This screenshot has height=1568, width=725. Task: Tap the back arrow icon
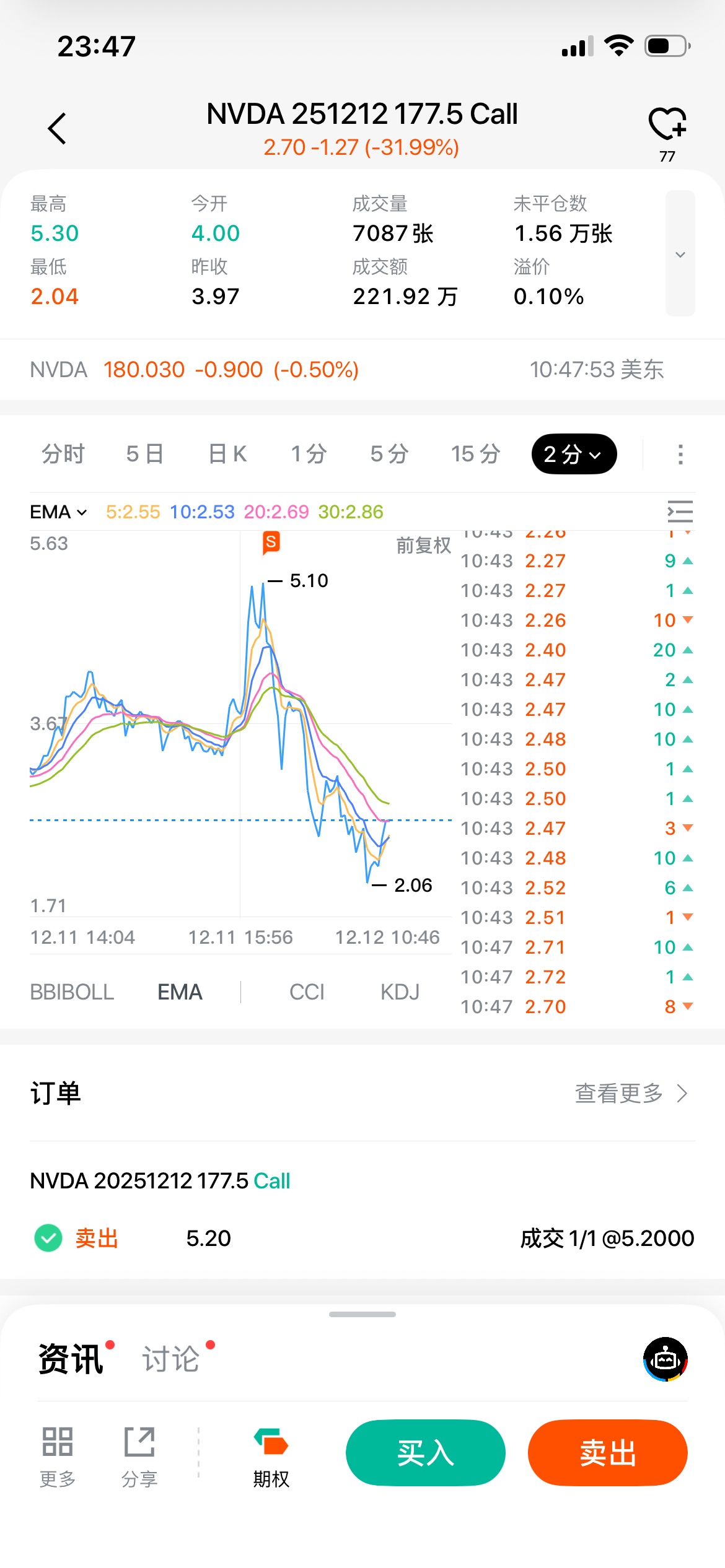[57, 128]
